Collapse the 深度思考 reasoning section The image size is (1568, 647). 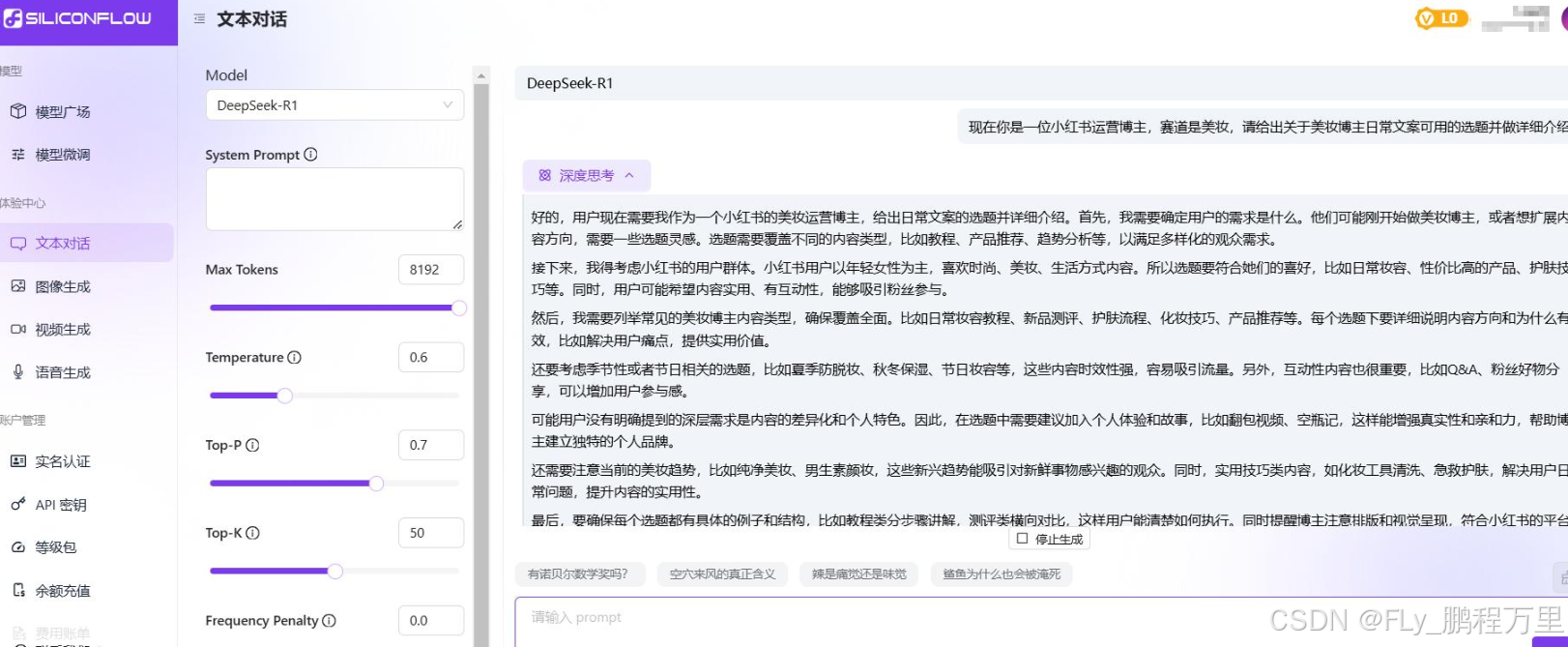586,176
